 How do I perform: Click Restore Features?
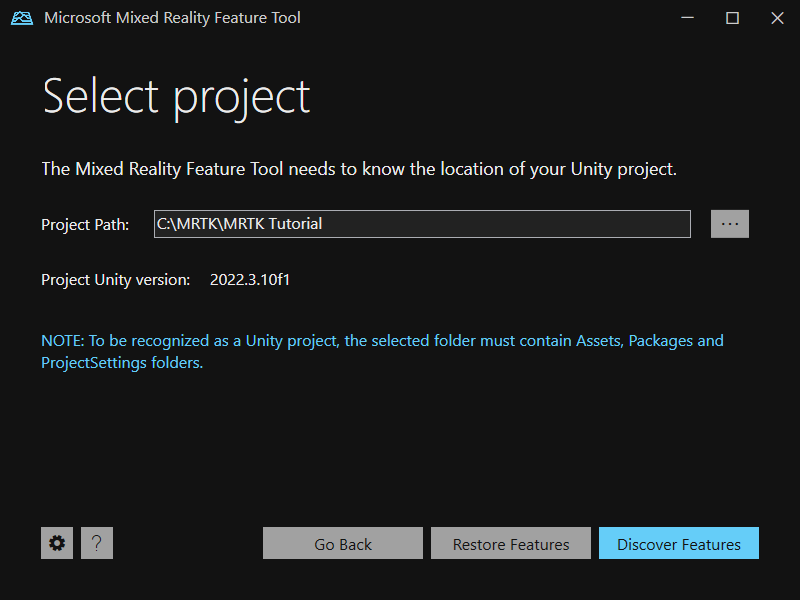point(510,543)
